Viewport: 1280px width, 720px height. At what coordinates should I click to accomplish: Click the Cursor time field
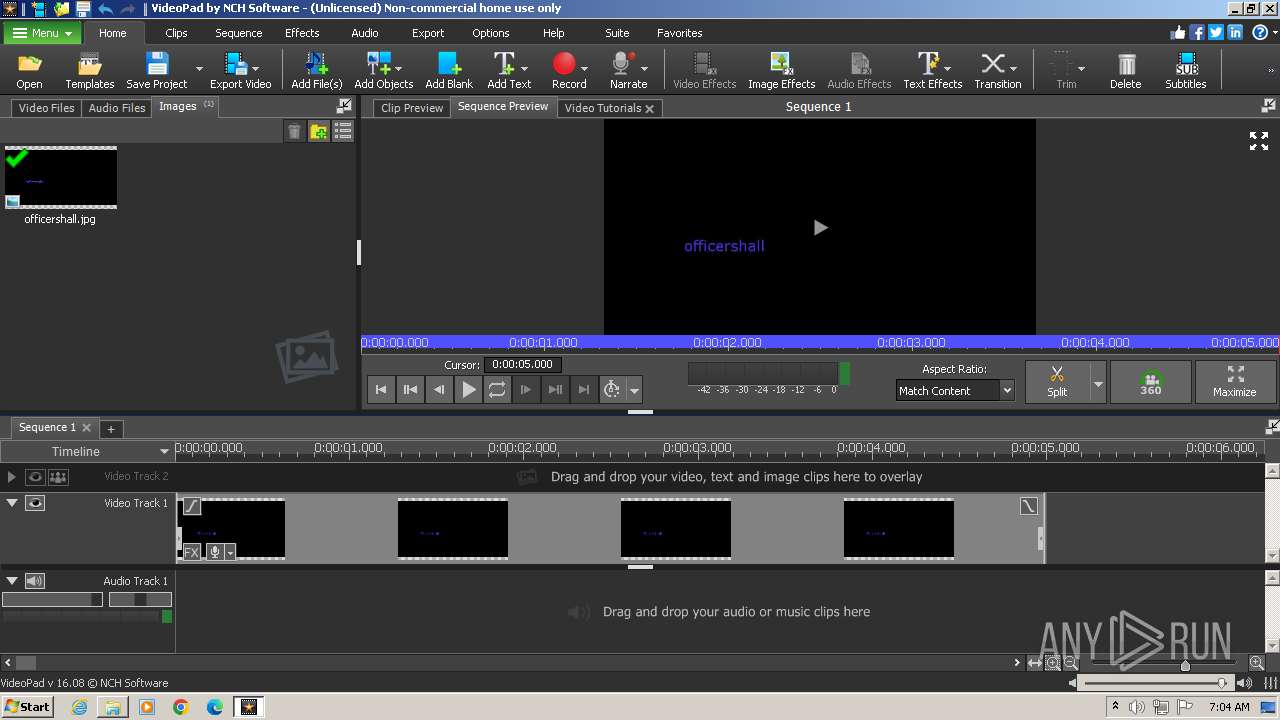[x=523, y=365]
